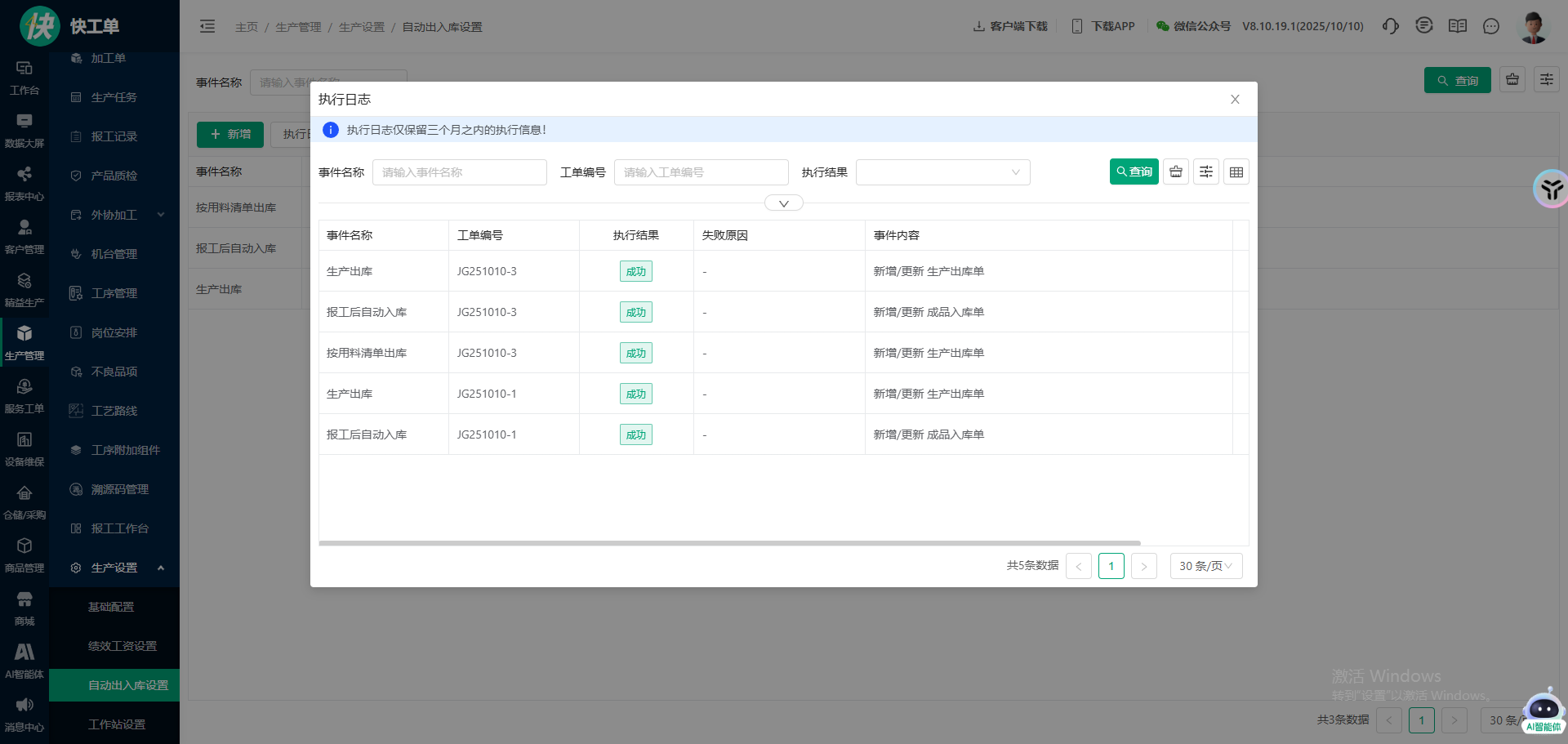This screenshot has height=744, width=1568.
Task: Toggle the sidebar collapse icon
Action: tap(207, 26)
